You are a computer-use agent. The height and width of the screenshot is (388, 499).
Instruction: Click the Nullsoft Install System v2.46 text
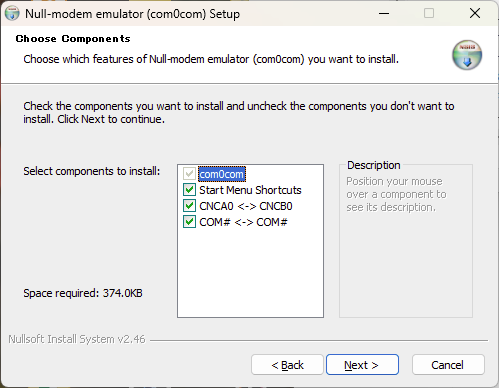point(77,339)
